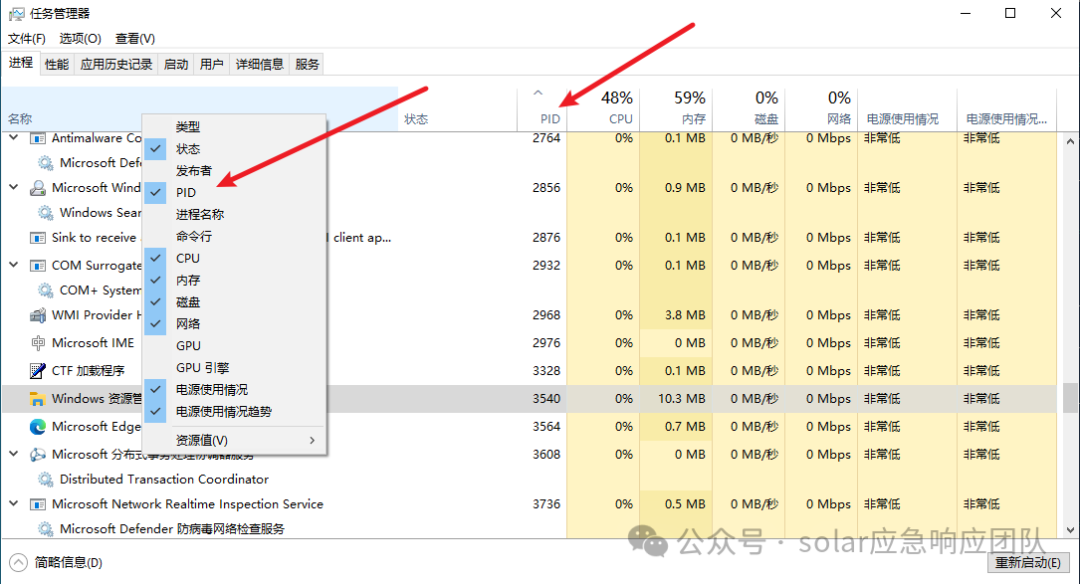Click the scrollbar down arrow

[1070, 530]
